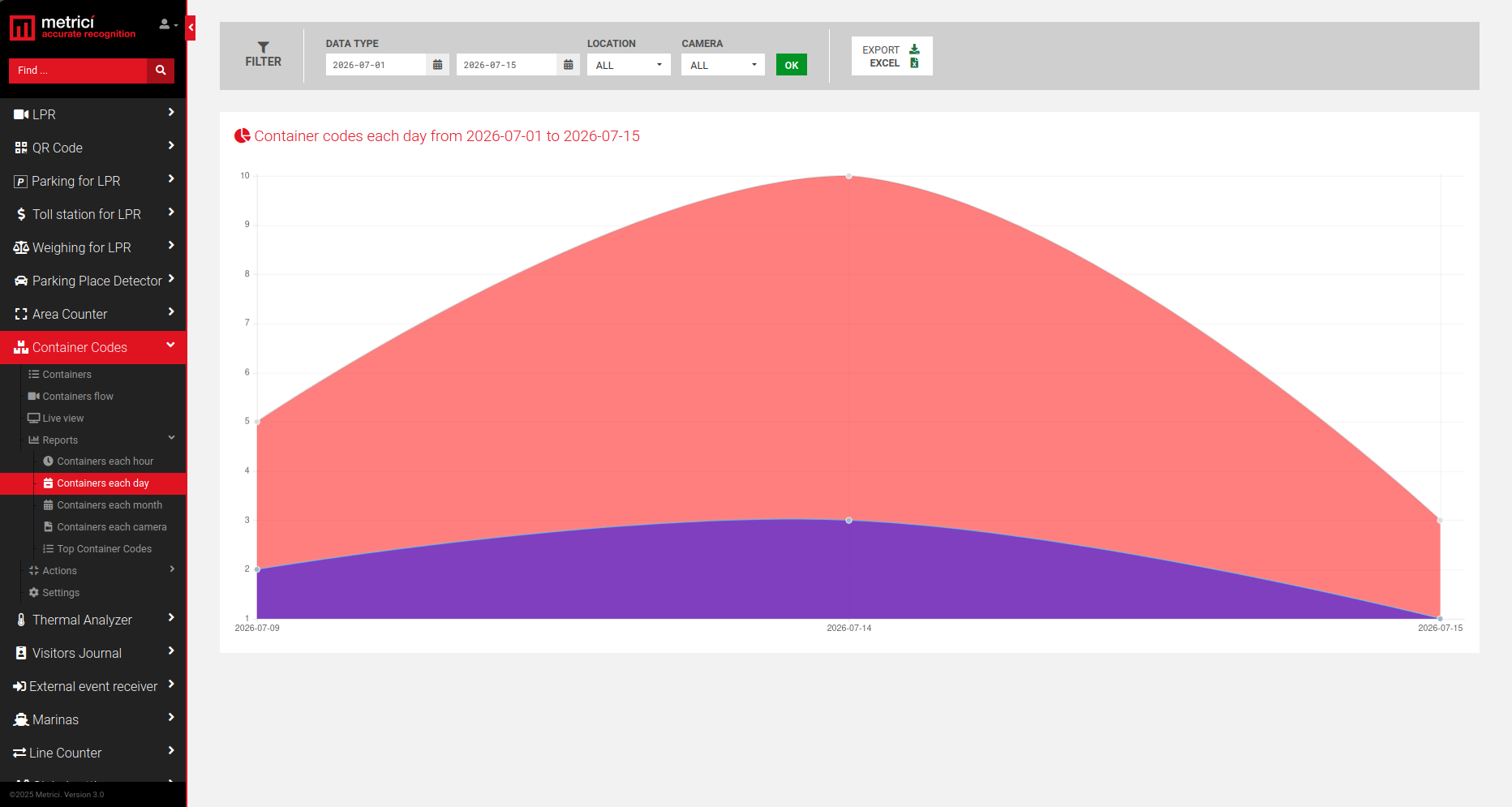Expand the Thermal Analyzer chevron
The height and width of the screenshot is (807, 1512).
[171, 618]
